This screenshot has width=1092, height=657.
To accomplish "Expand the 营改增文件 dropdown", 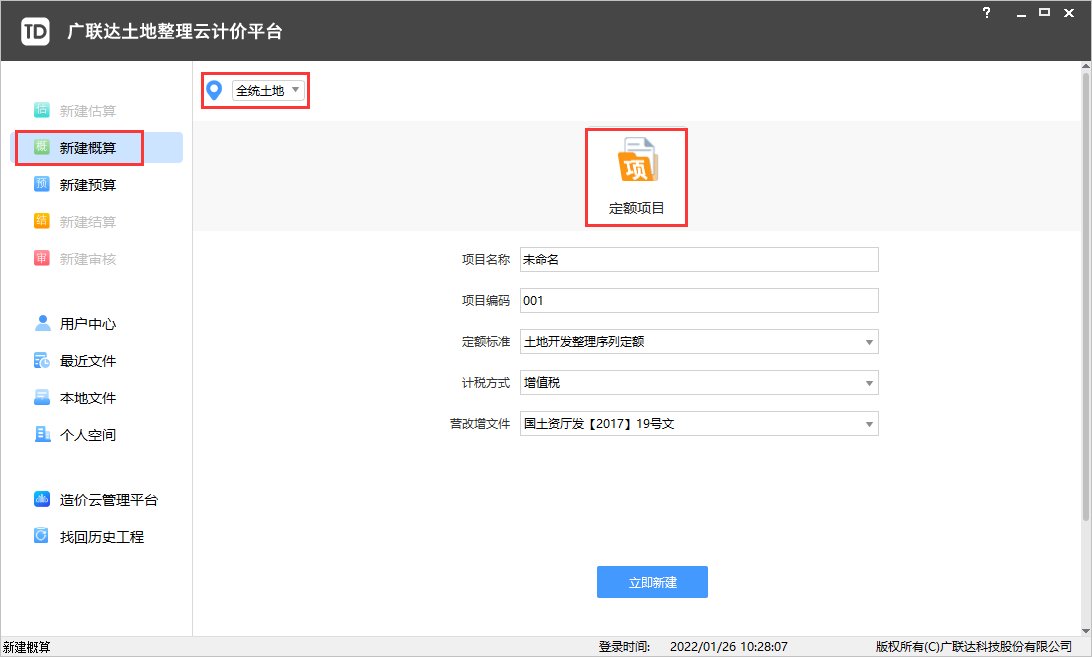I will [x=869, y=424].
